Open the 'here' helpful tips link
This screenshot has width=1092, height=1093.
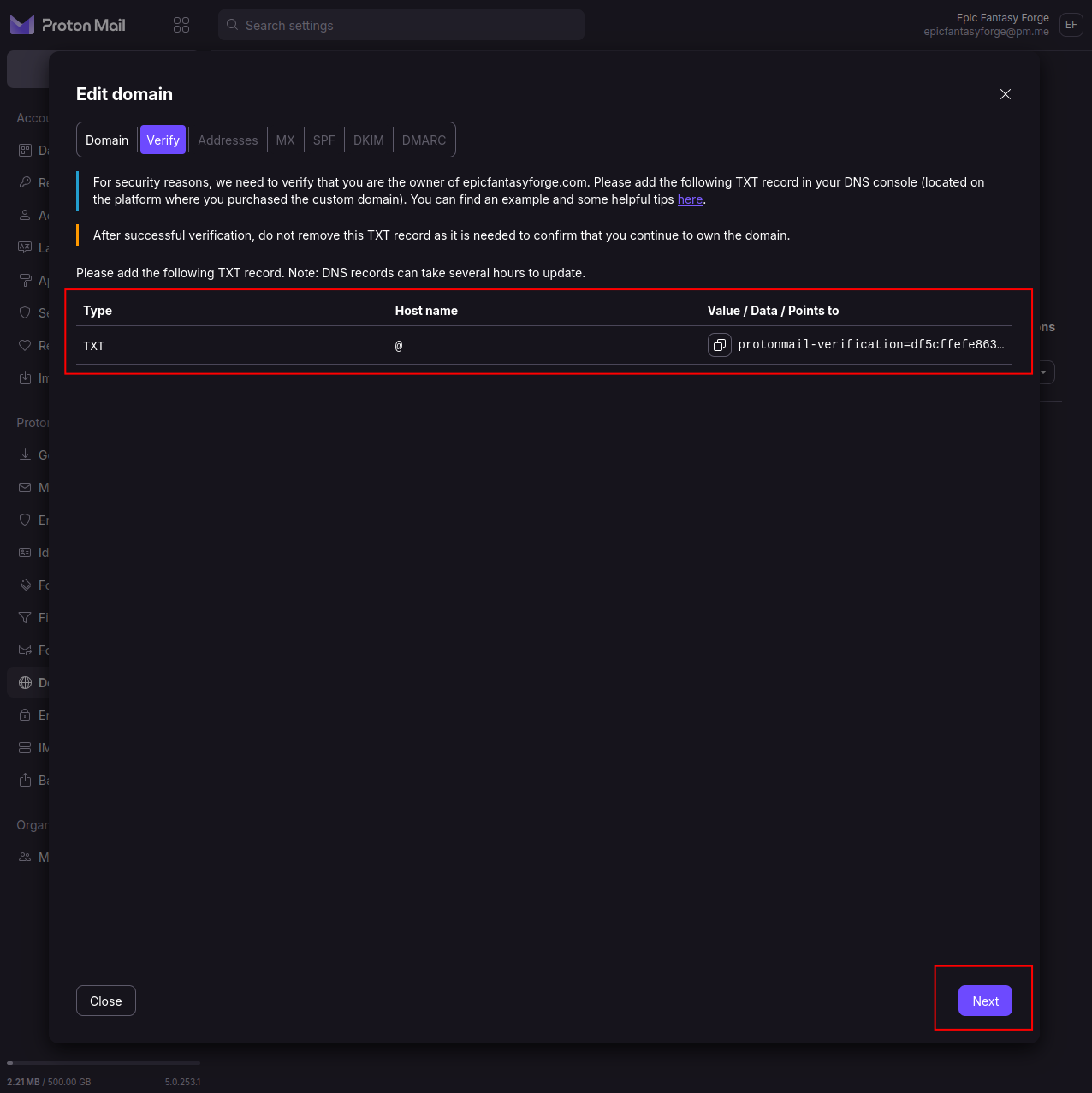tap(690, 199)
